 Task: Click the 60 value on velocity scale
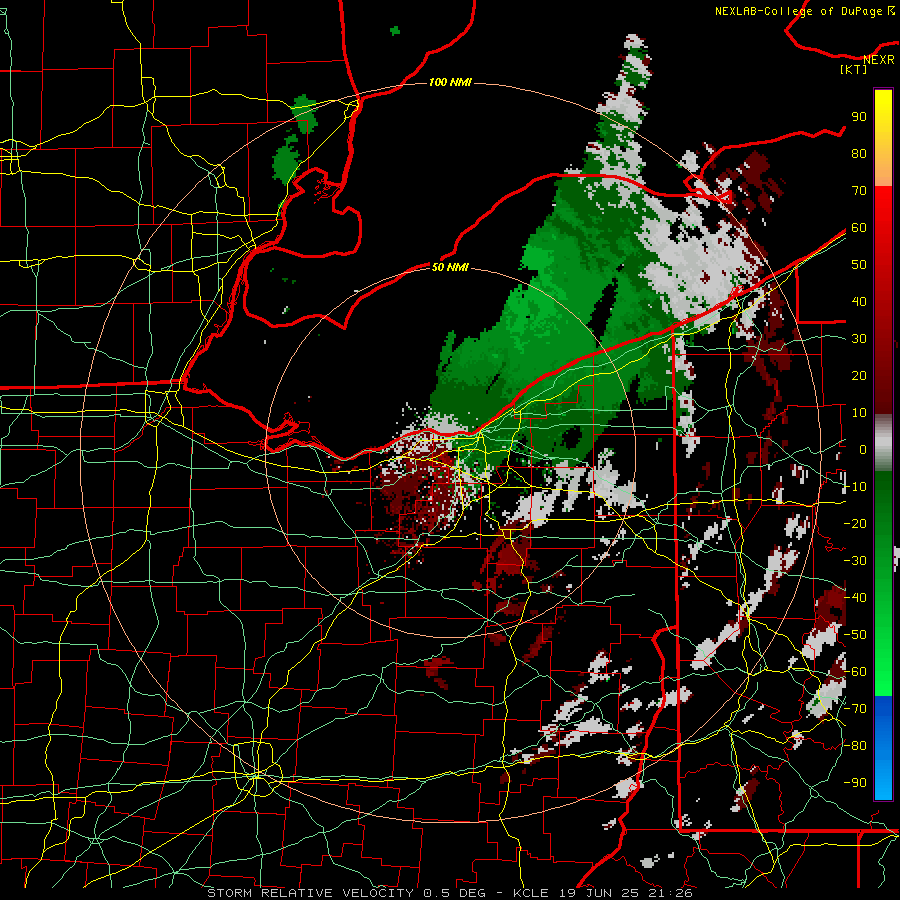[859, 228]
